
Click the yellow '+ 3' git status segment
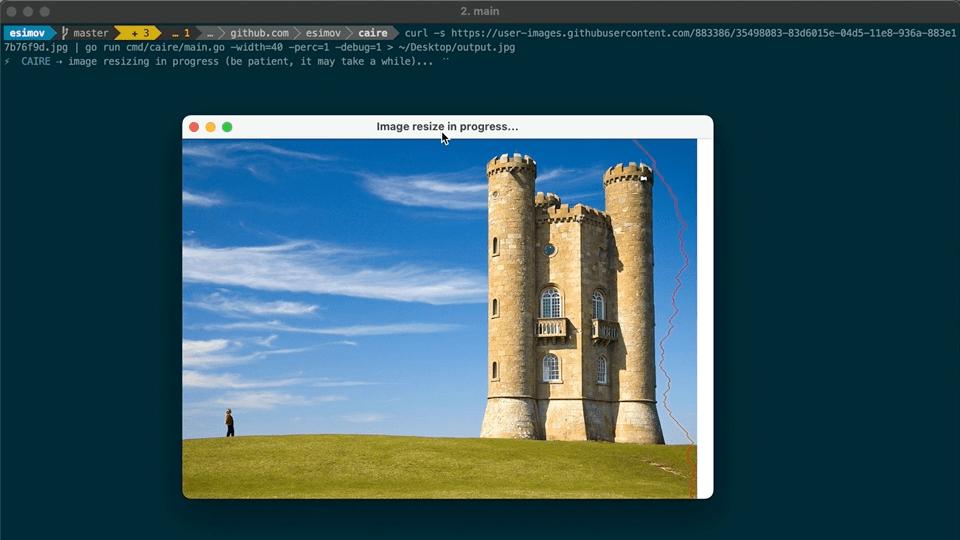[x=139, y=33]
